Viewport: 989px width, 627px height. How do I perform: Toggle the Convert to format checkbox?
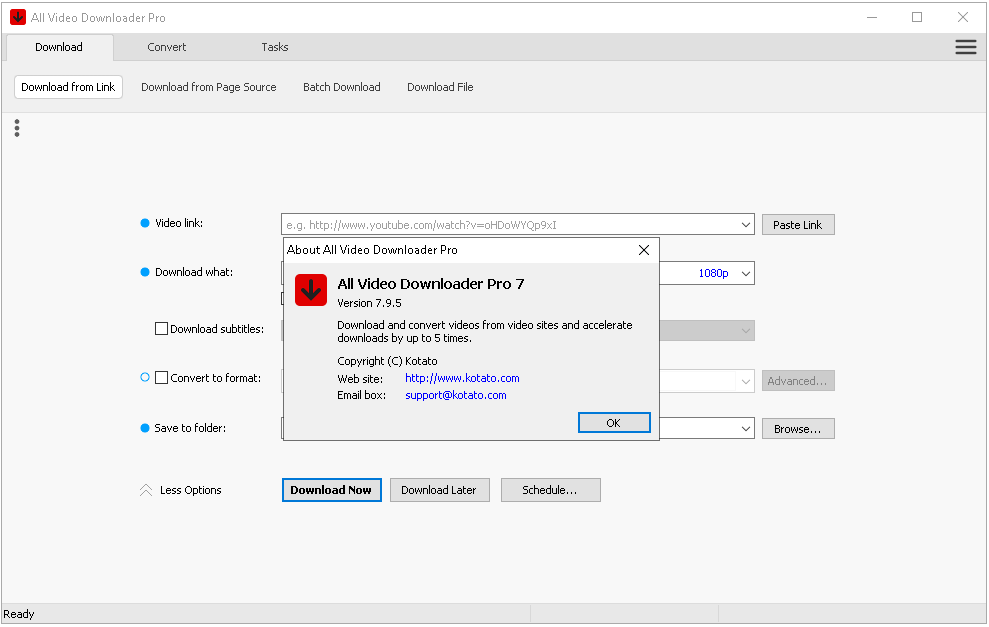click(x=161, y=378)
